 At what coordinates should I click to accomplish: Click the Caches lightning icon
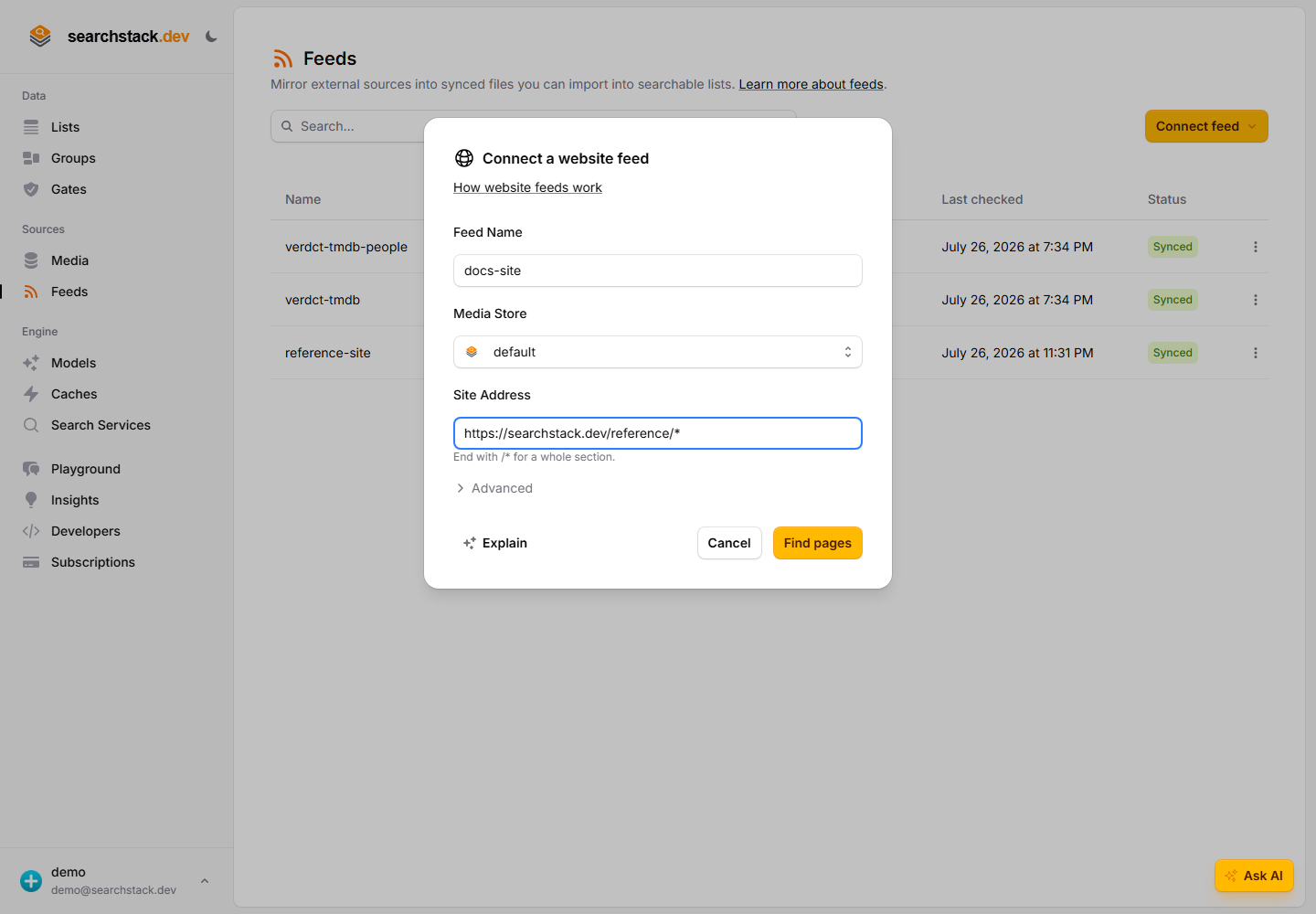[x=31, y=394]
